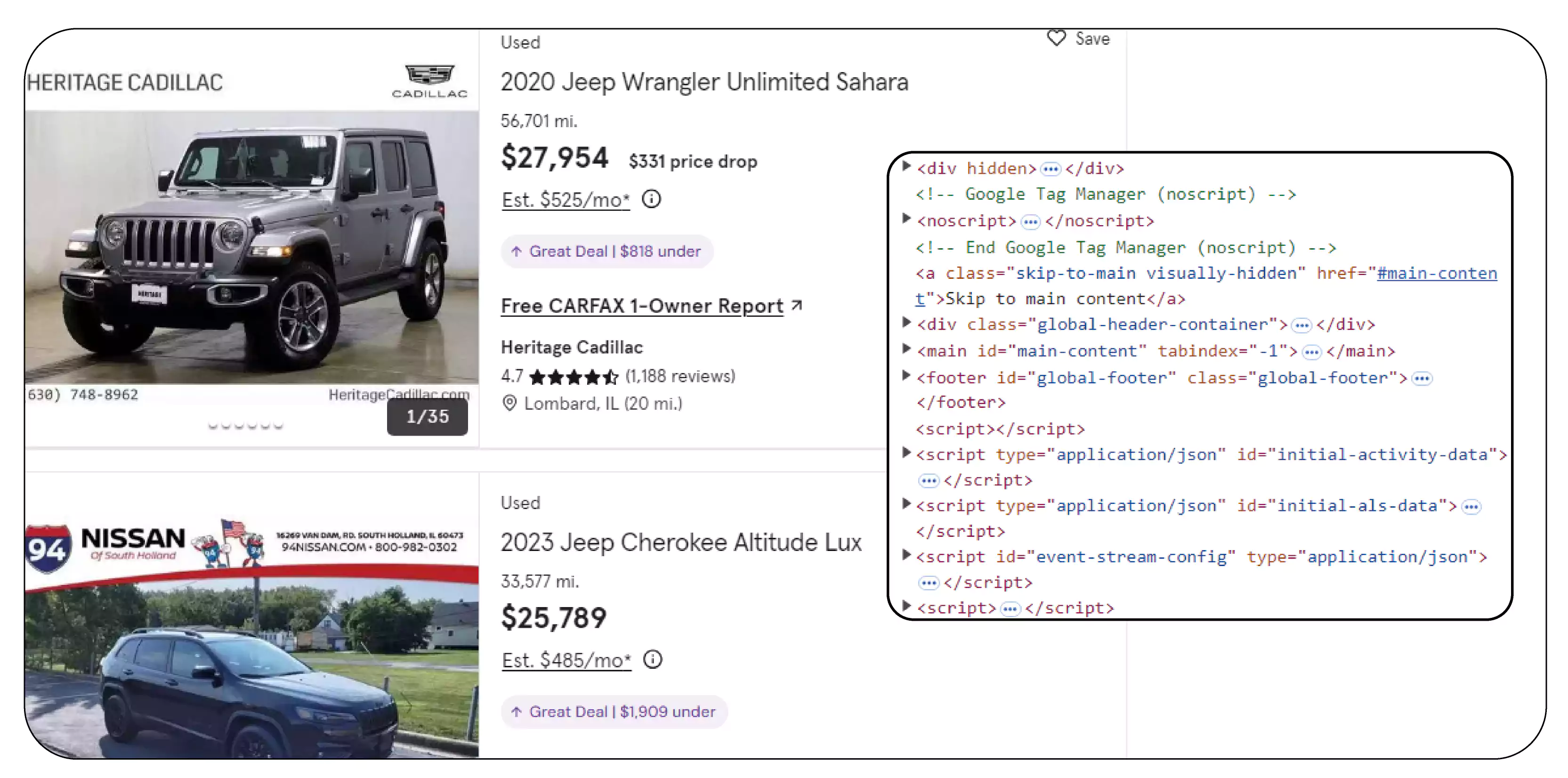Expand the global-header-container div node
Viewport: 1568px width, 778px height.
pos(906,323)
